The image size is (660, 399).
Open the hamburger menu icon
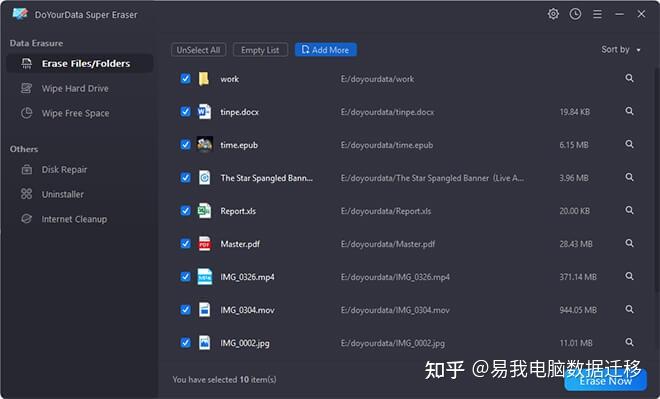[x=597, y=14]
